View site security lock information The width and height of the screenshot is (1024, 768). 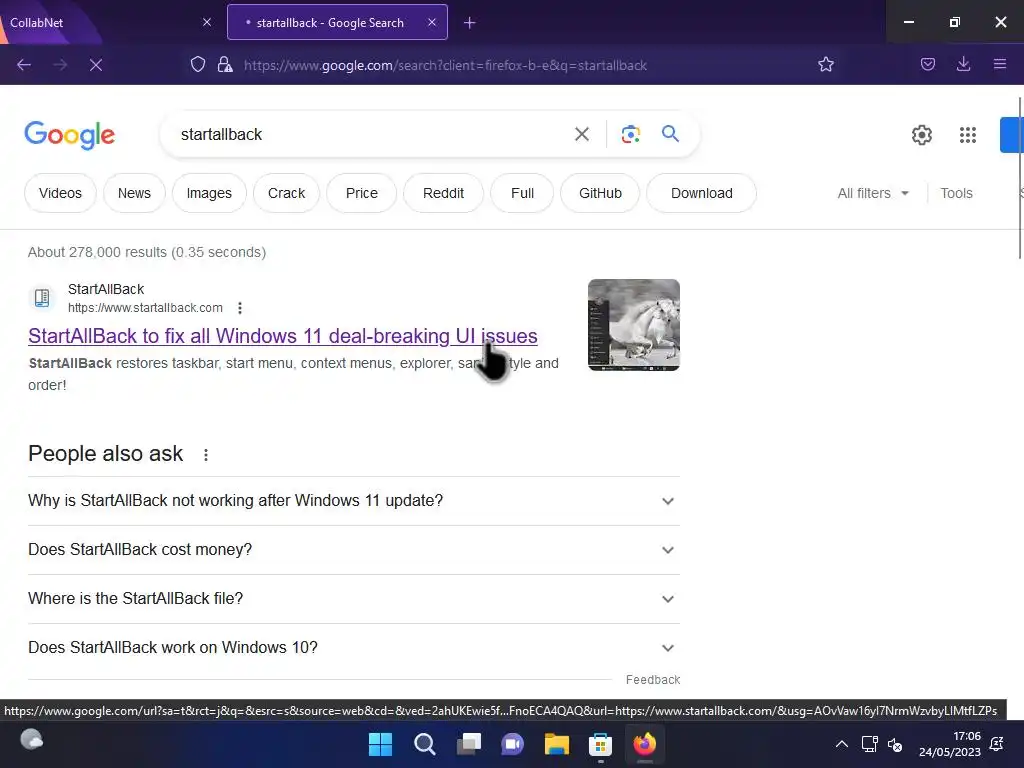[225, 64]
